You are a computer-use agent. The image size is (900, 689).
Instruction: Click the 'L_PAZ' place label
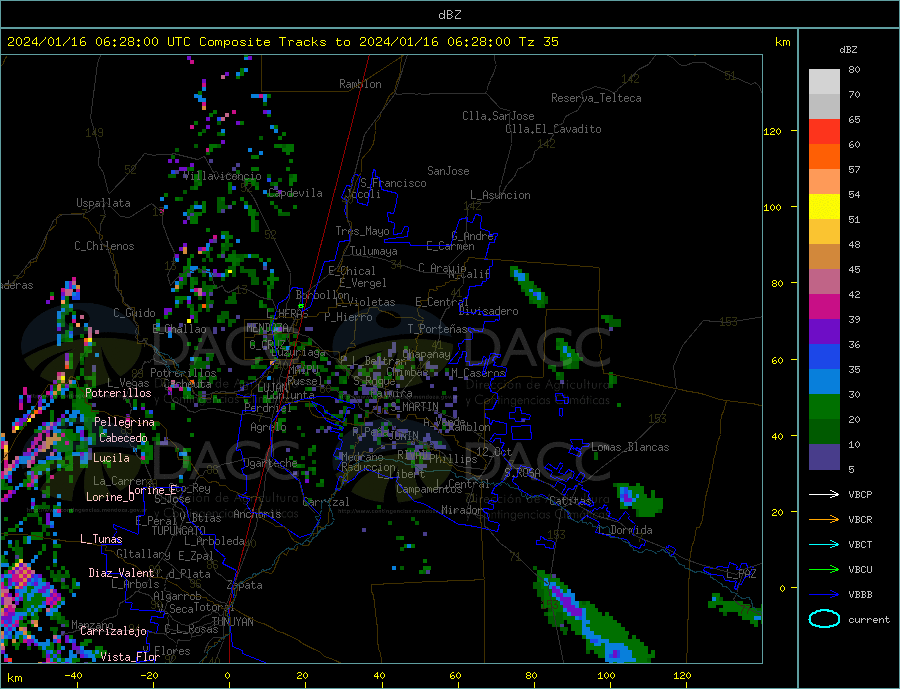click(741, 574)
